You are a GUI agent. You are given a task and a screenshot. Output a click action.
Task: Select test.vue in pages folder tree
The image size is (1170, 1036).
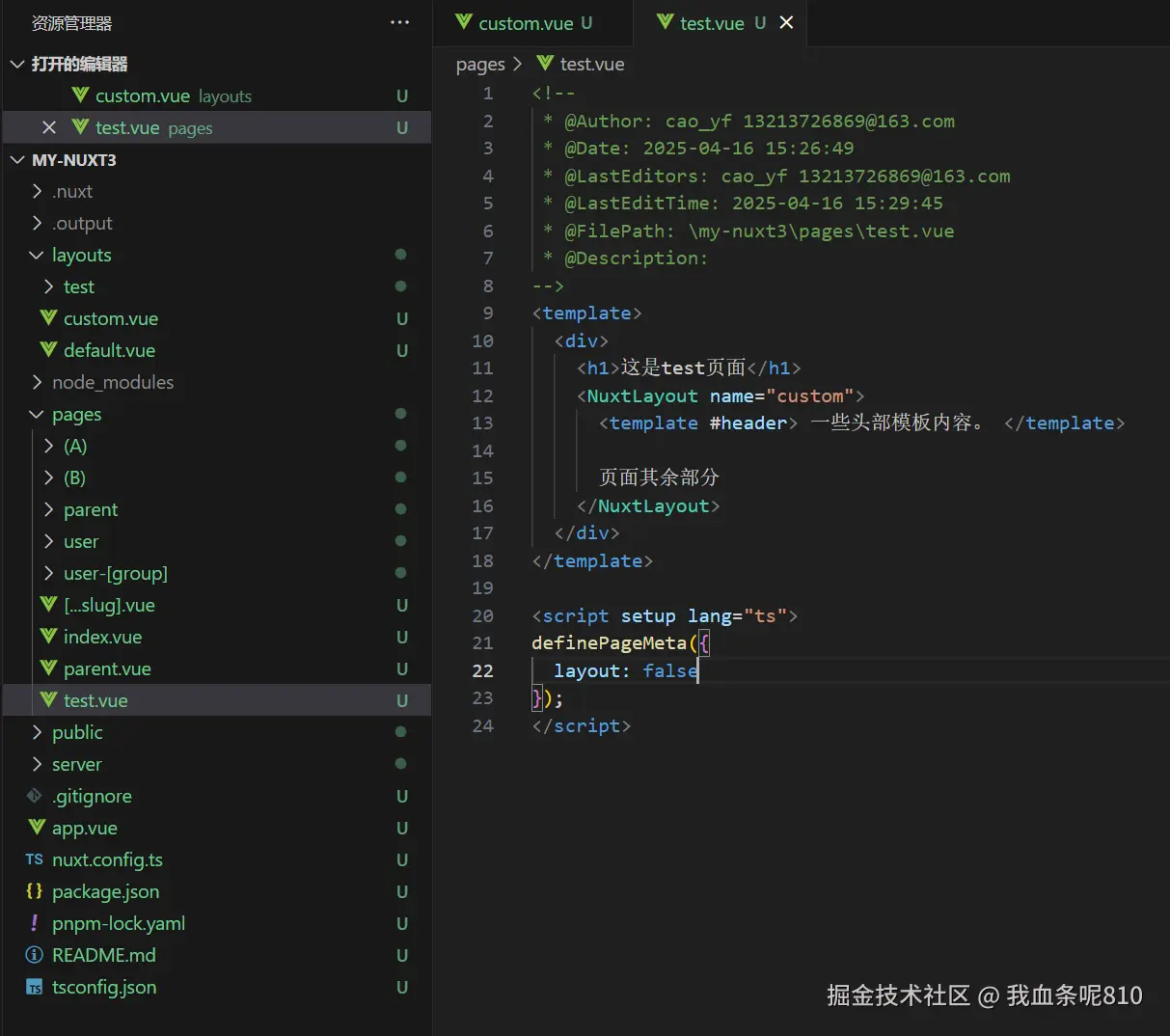(216, 700)
